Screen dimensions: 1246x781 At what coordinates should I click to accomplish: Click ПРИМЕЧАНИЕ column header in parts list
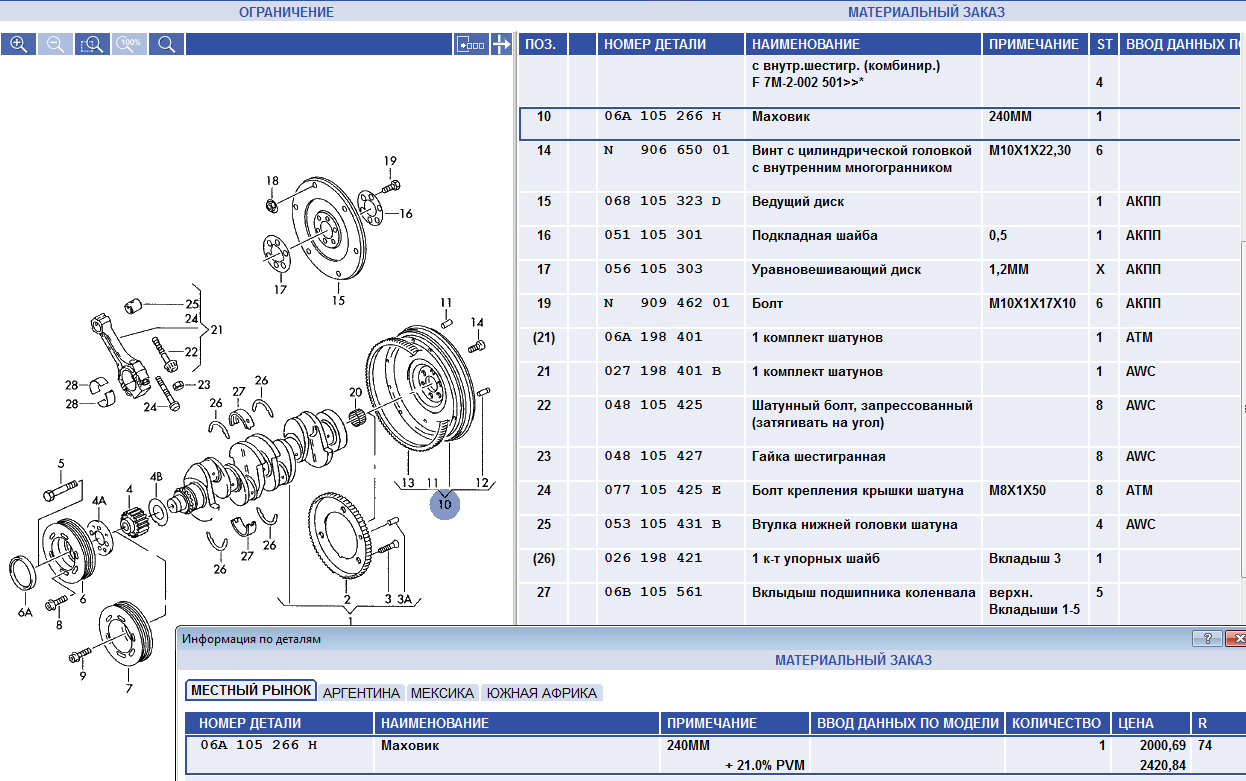(x=1035, y=44)
